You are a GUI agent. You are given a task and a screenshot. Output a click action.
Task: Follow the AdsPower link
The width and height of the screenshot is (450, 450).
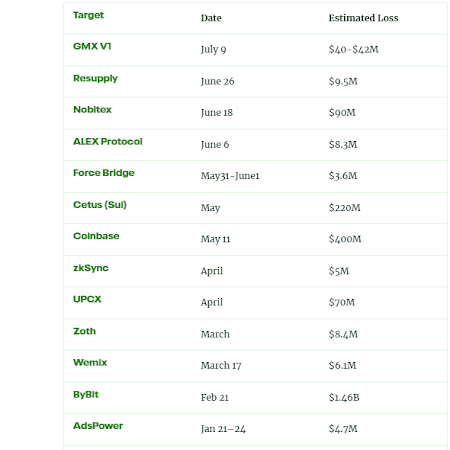click(x=98, y=426)
